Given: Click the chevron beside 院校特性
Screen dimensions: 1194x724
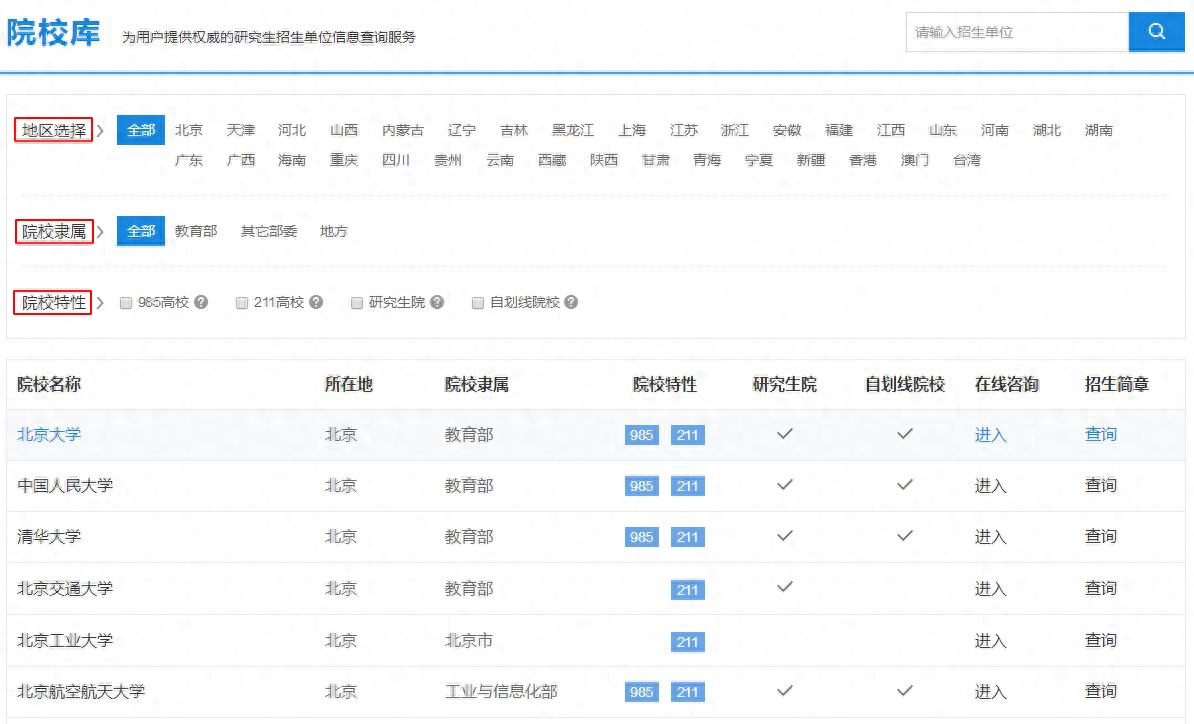Looking at the screenshot, I should 100,302.
